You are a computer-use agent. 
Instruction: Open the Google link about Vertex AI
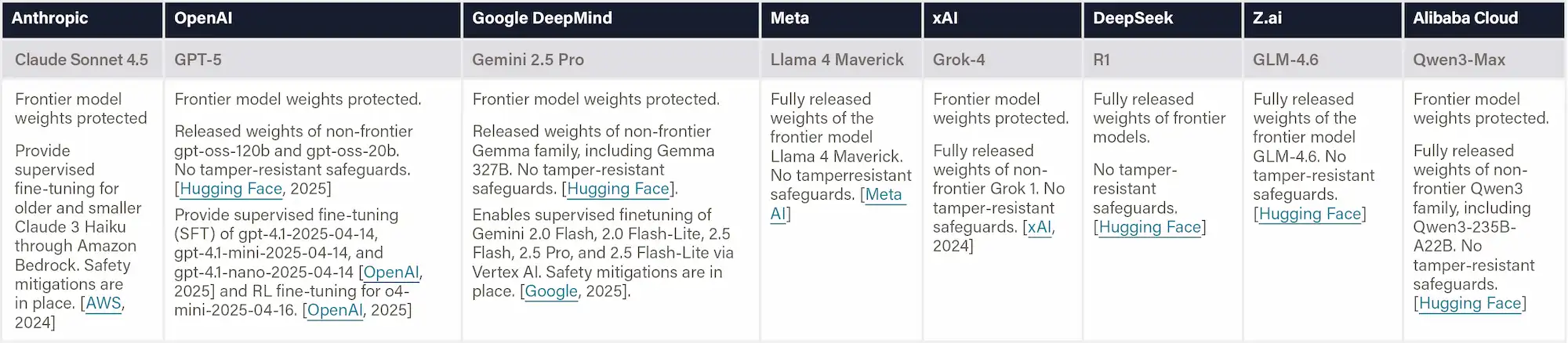551,291
